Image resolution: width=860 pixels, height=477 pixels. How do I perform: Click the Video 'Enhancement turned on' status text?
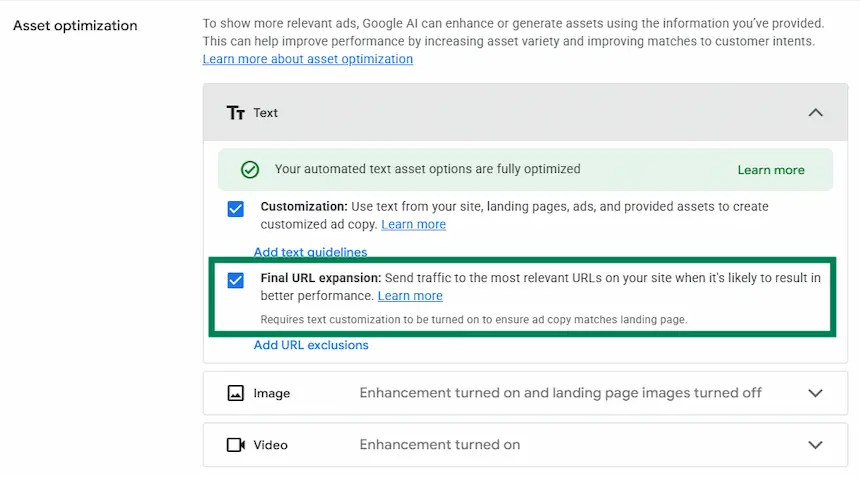click(x=439, y=445)
